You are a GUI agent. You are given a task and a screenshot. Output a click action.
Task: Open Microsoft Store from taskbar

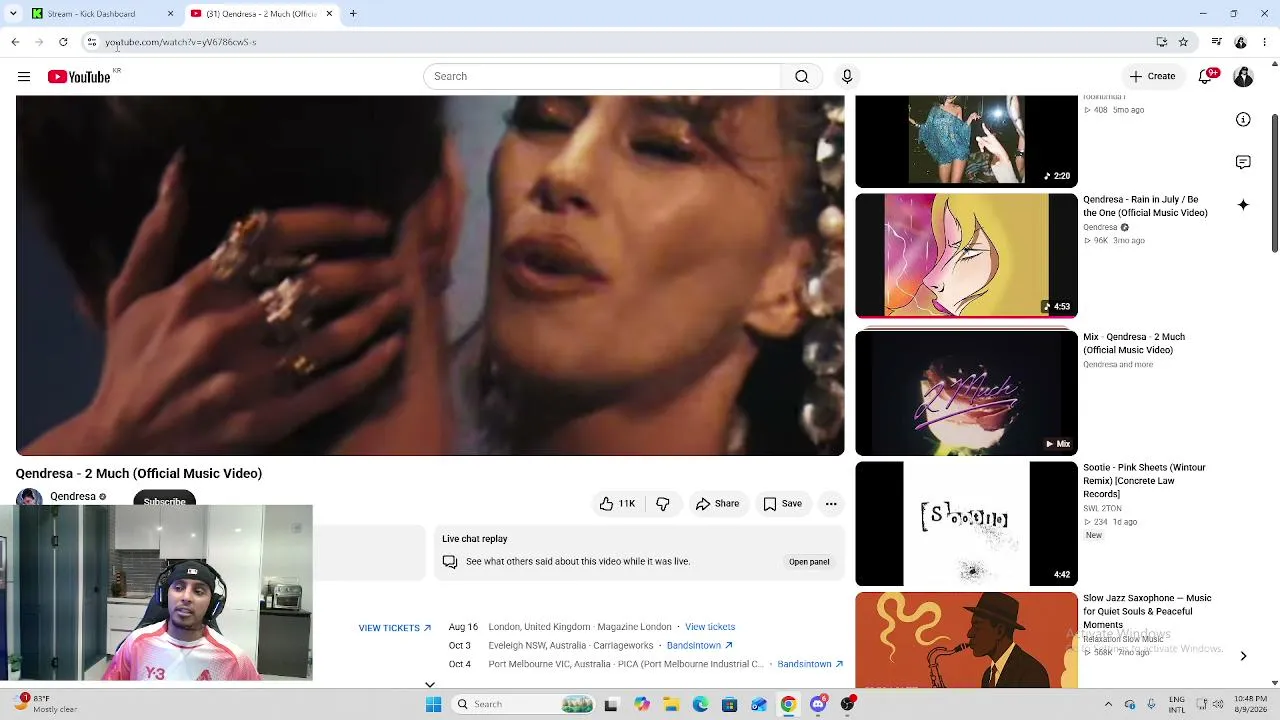coord(730,705)
